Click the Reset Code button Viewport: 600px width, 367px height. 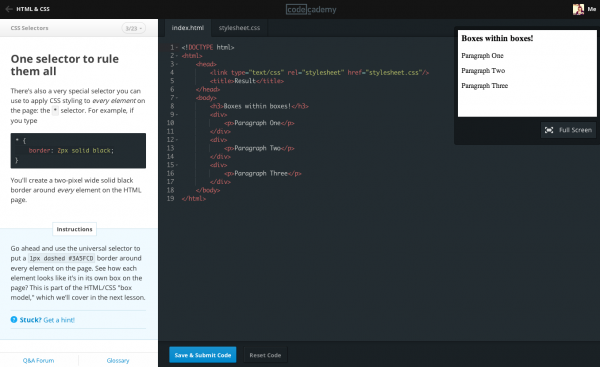tap(265, 355)
